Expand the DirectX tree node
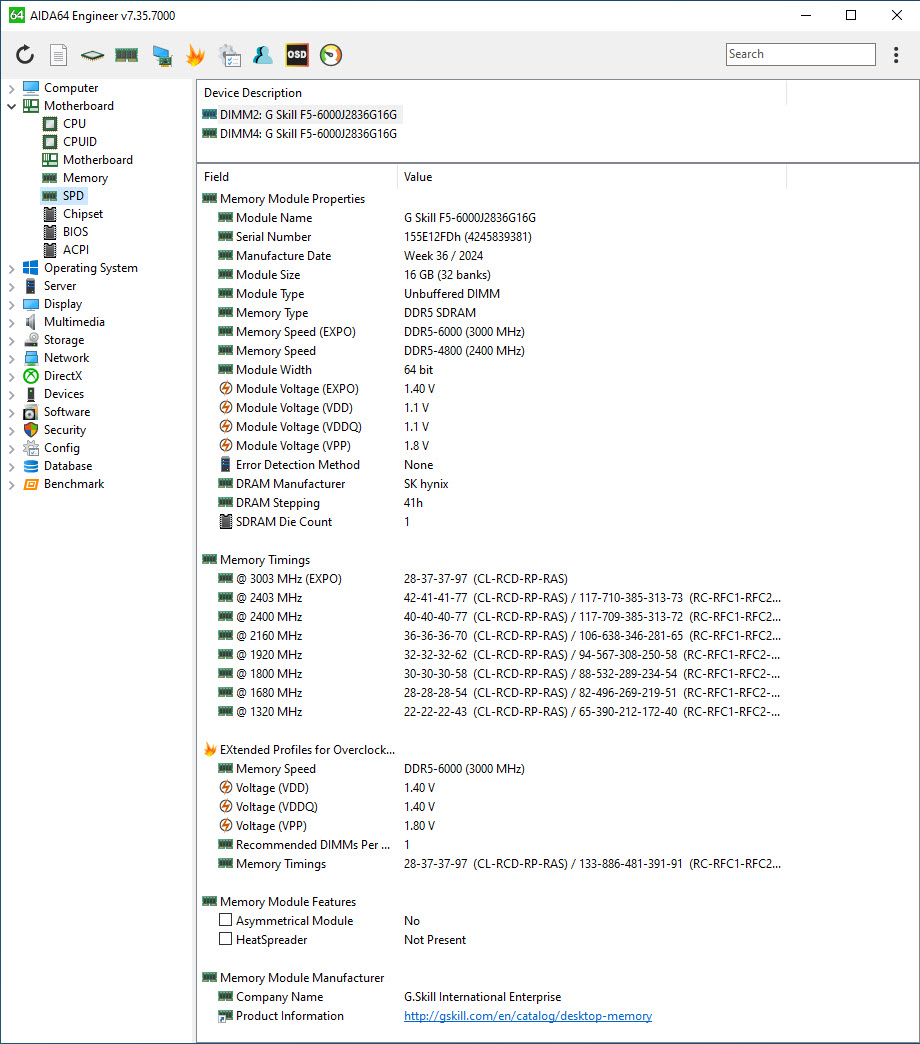 tap(11, 376)
